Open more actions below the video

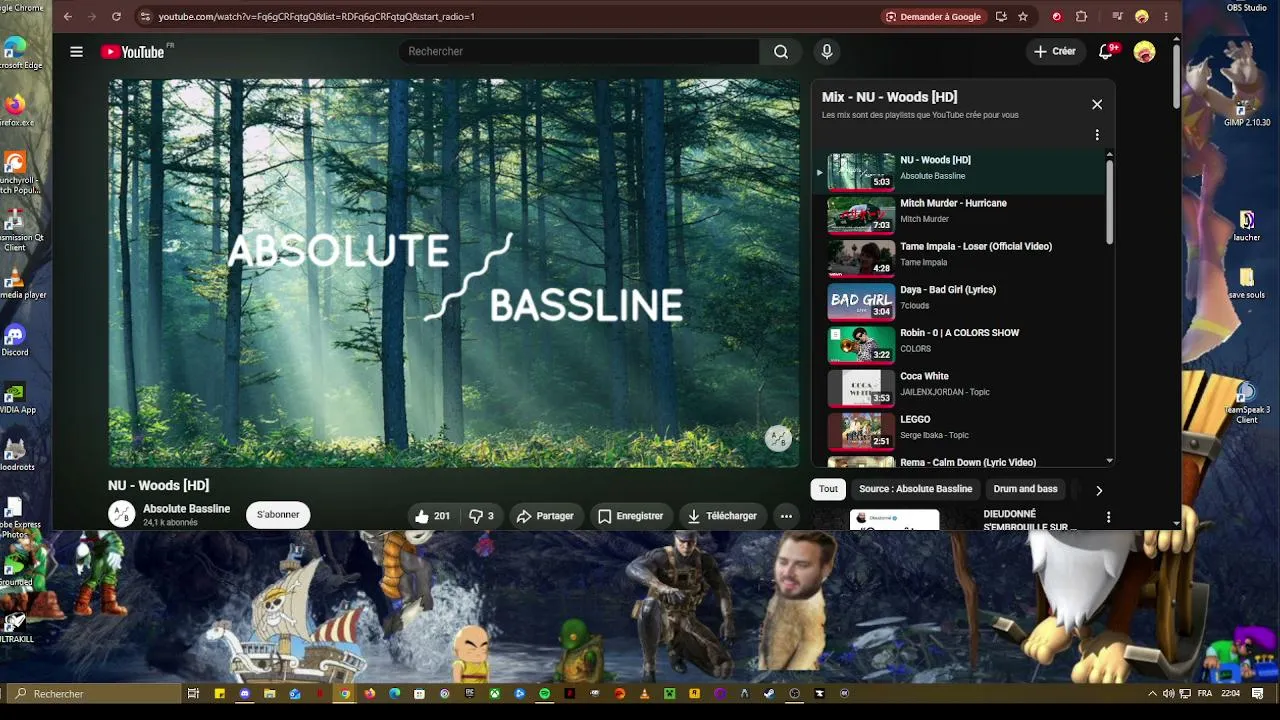pyautogui.click(x=786, y=516)
